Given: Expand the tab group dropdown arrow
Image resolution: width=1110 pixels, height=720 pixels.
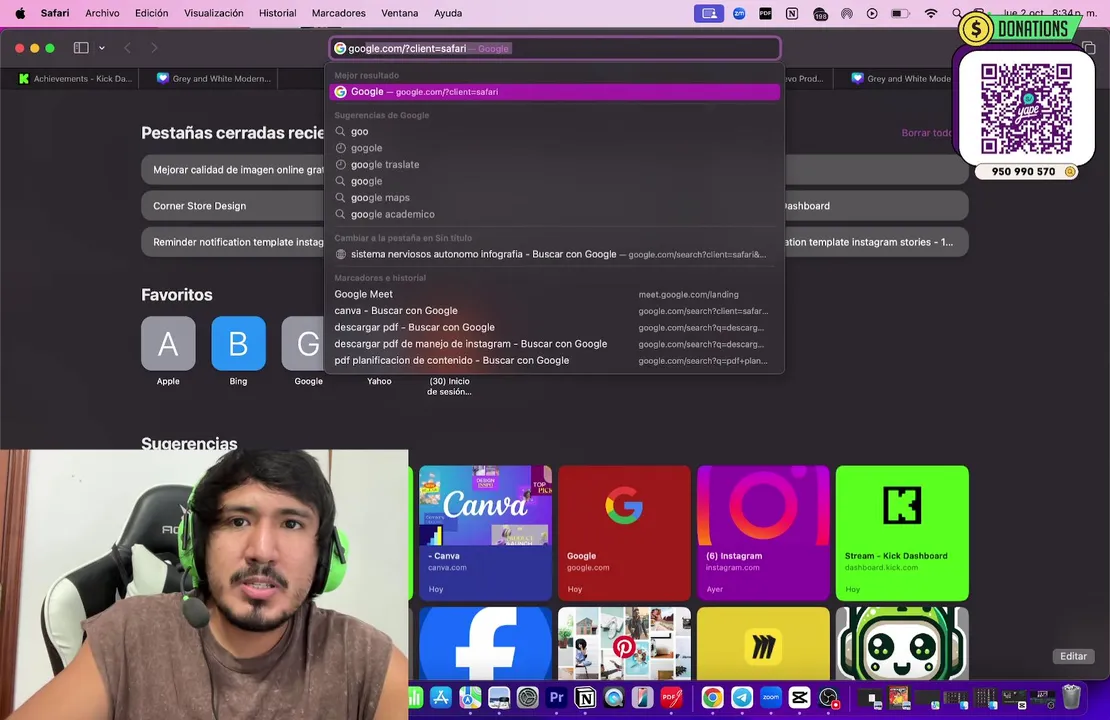Looking at the screenshot, I should [x=102, y=48].
